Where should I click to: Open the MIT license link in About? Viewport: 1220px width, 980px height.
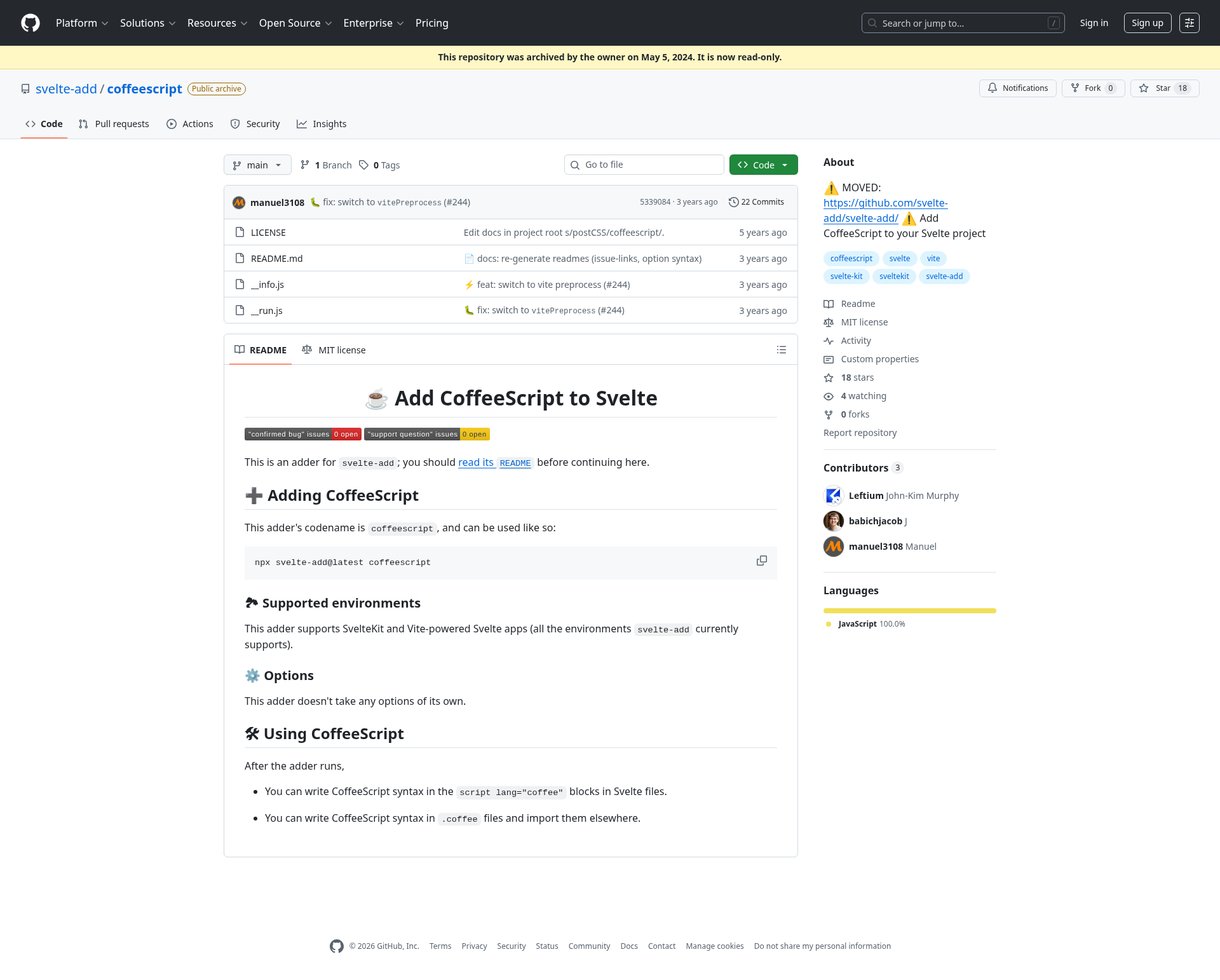tap(856, 322)
